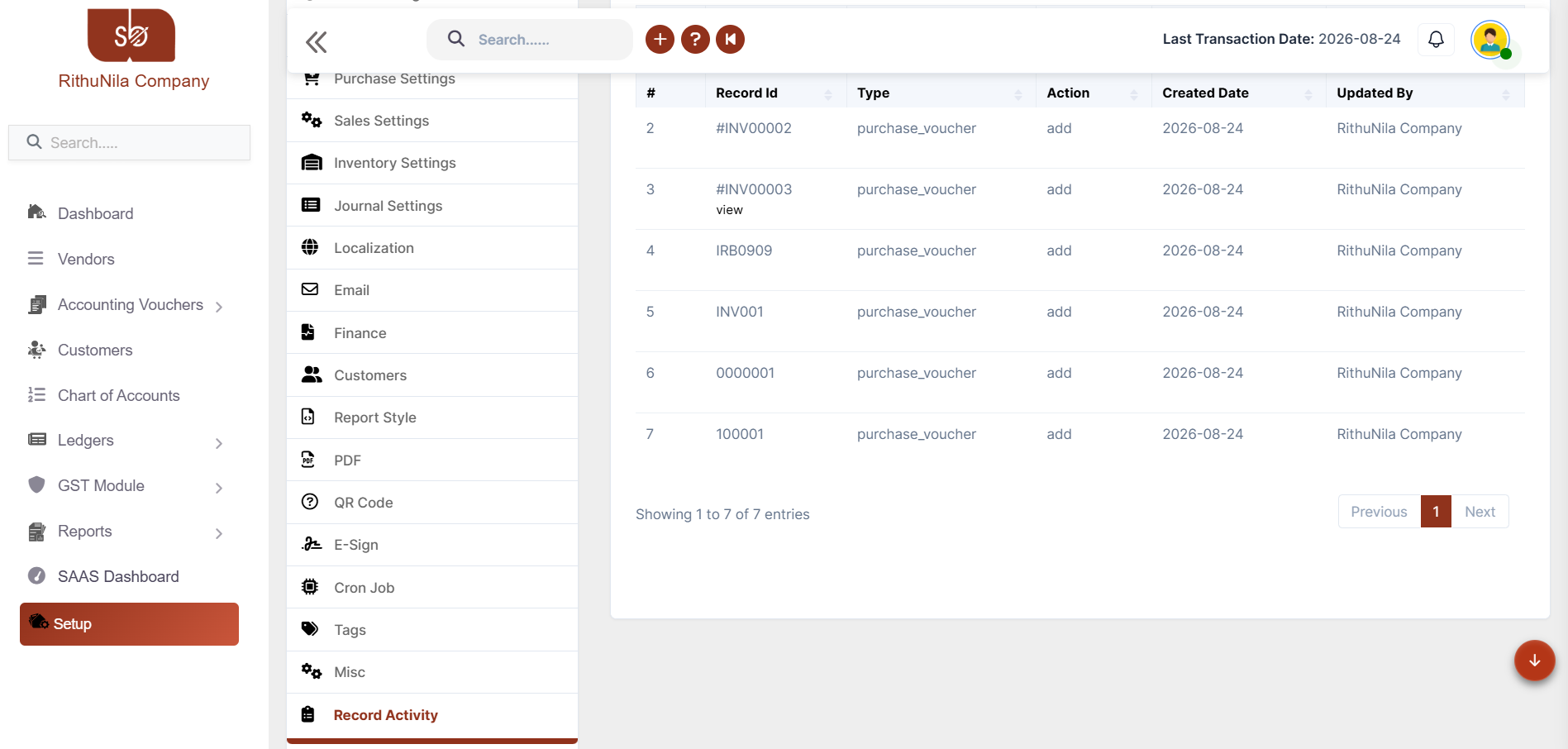Click the Accounting Vouchers icon
This screenshot has width=1568, height=749.
click(x=36, y=304)
